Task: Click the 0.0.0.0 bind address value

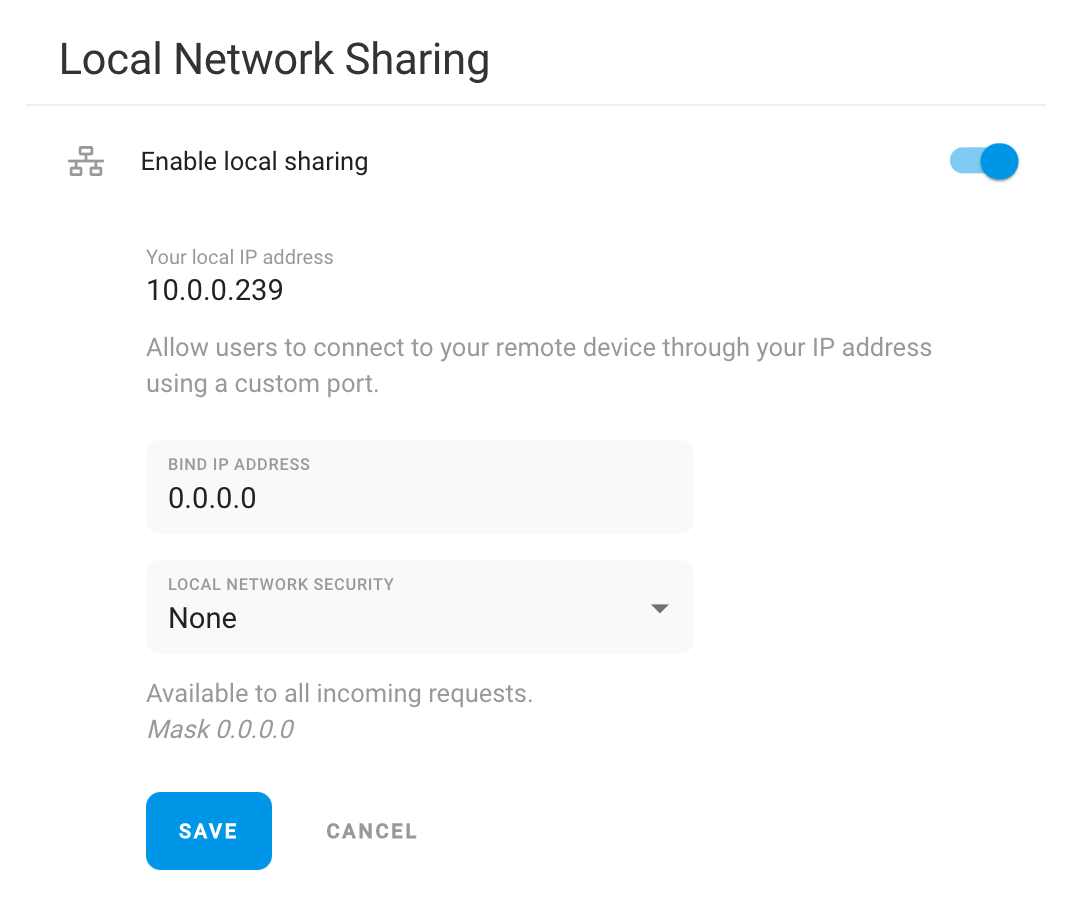Action: click(212, 498)
